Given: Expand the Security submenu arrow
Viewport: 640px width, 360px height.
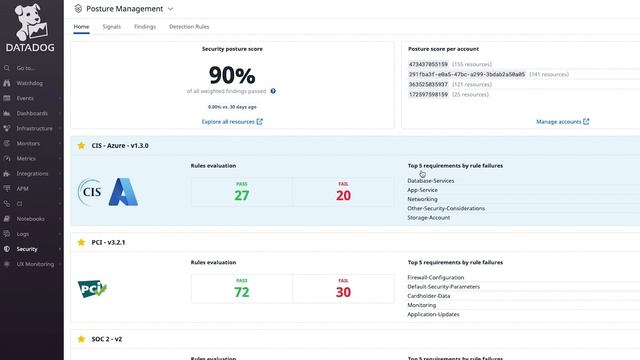Looking at the screenshot, I should coord(60,249).
